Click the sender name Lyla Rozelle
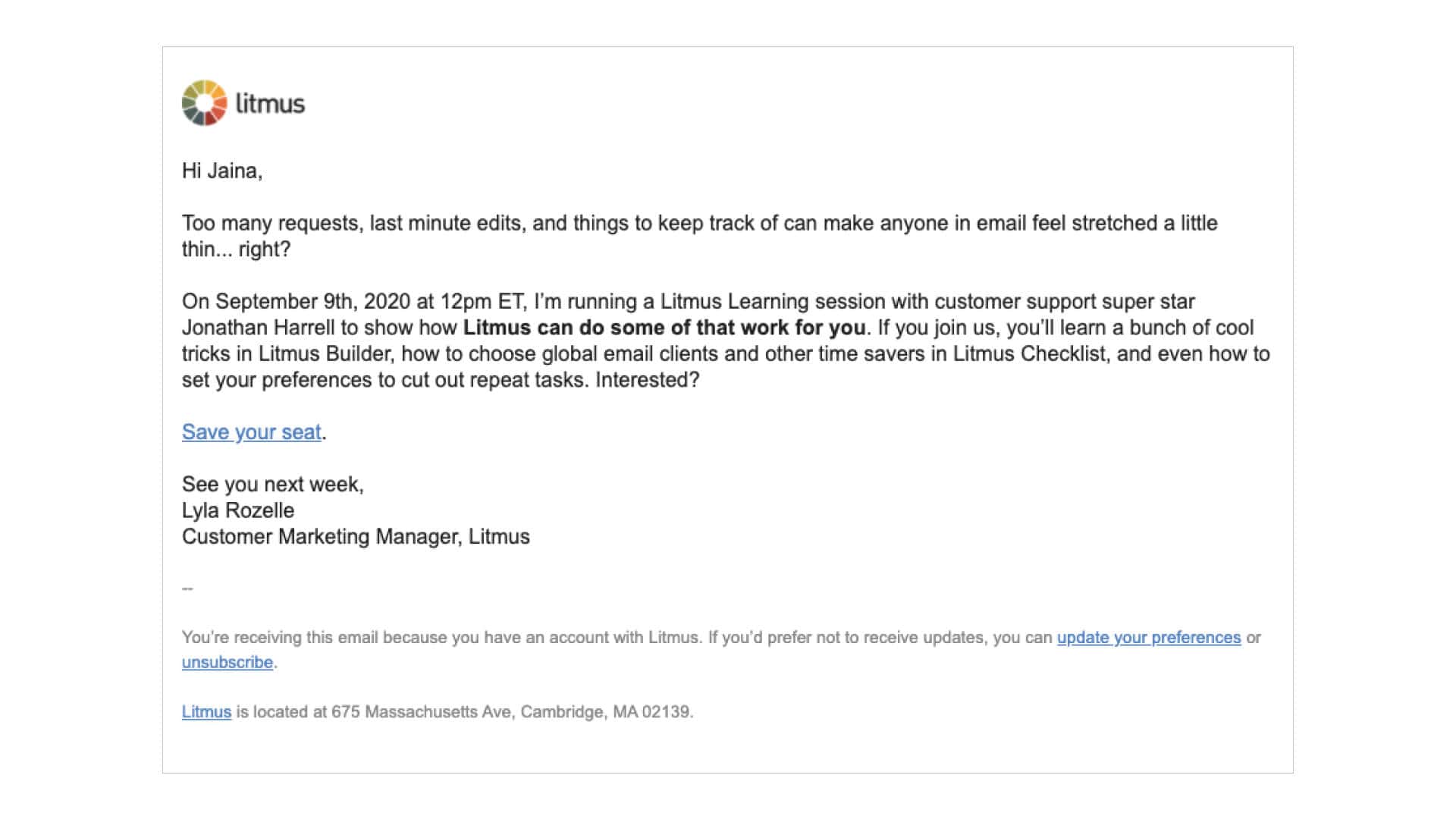 click(x=237, y=510)
